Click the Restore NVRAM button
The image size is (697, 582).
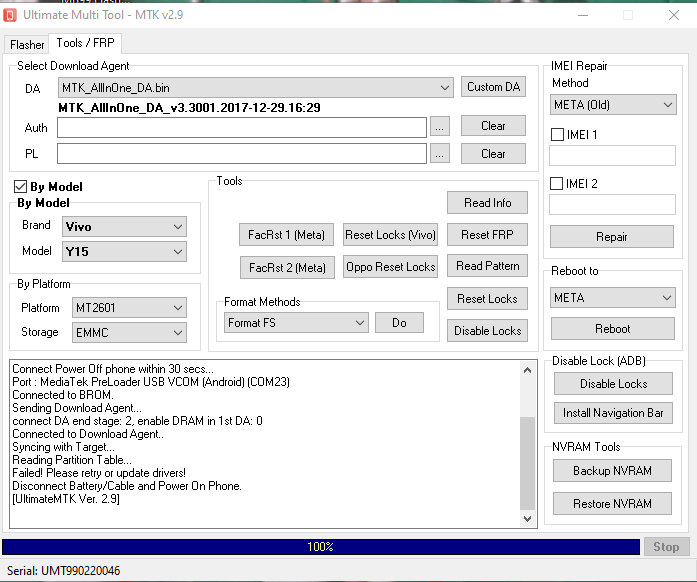click(x=612, y=503)
